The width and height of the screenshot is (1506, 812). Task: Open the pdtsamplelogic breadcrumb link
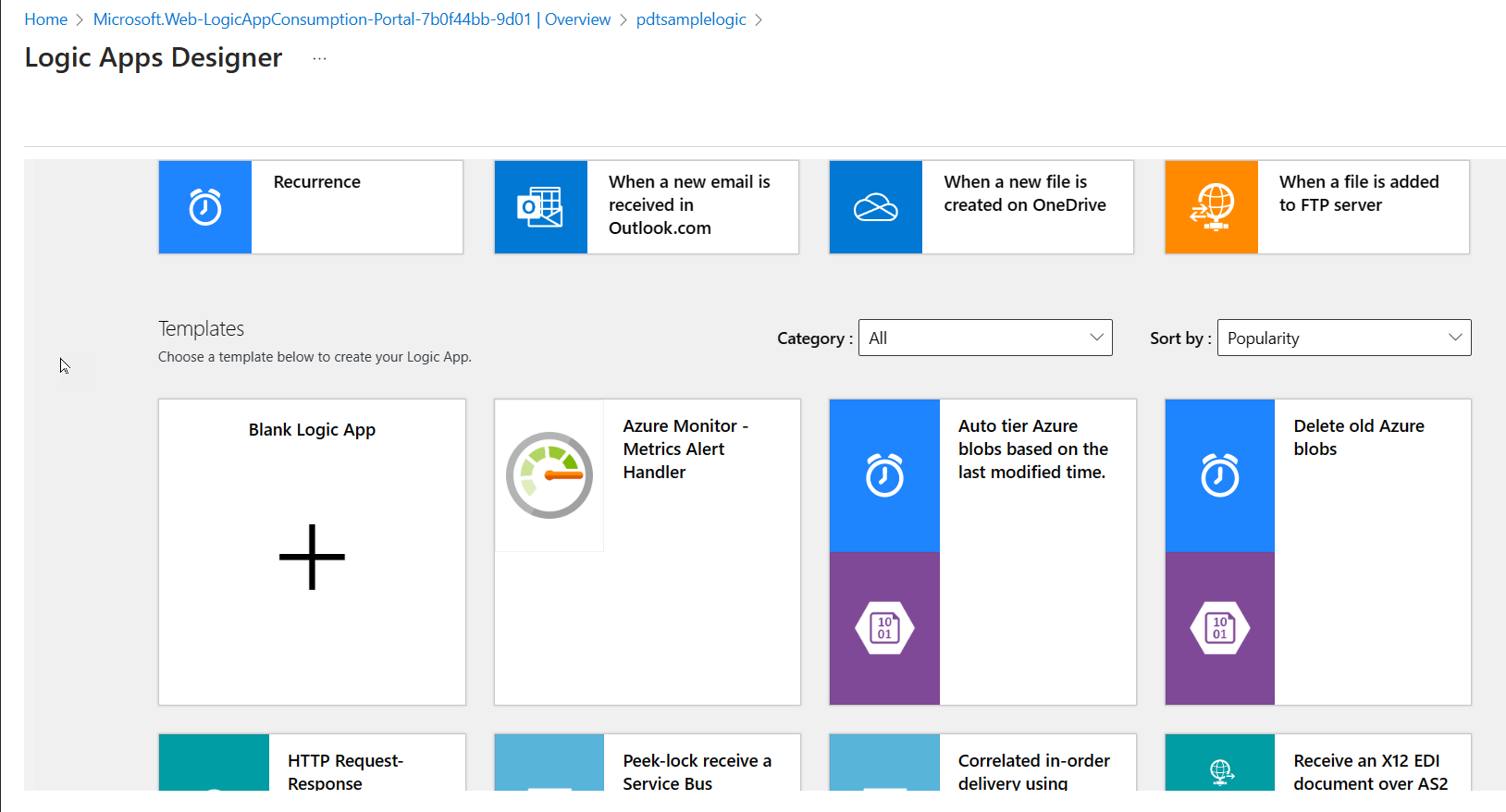coord(690,19)
